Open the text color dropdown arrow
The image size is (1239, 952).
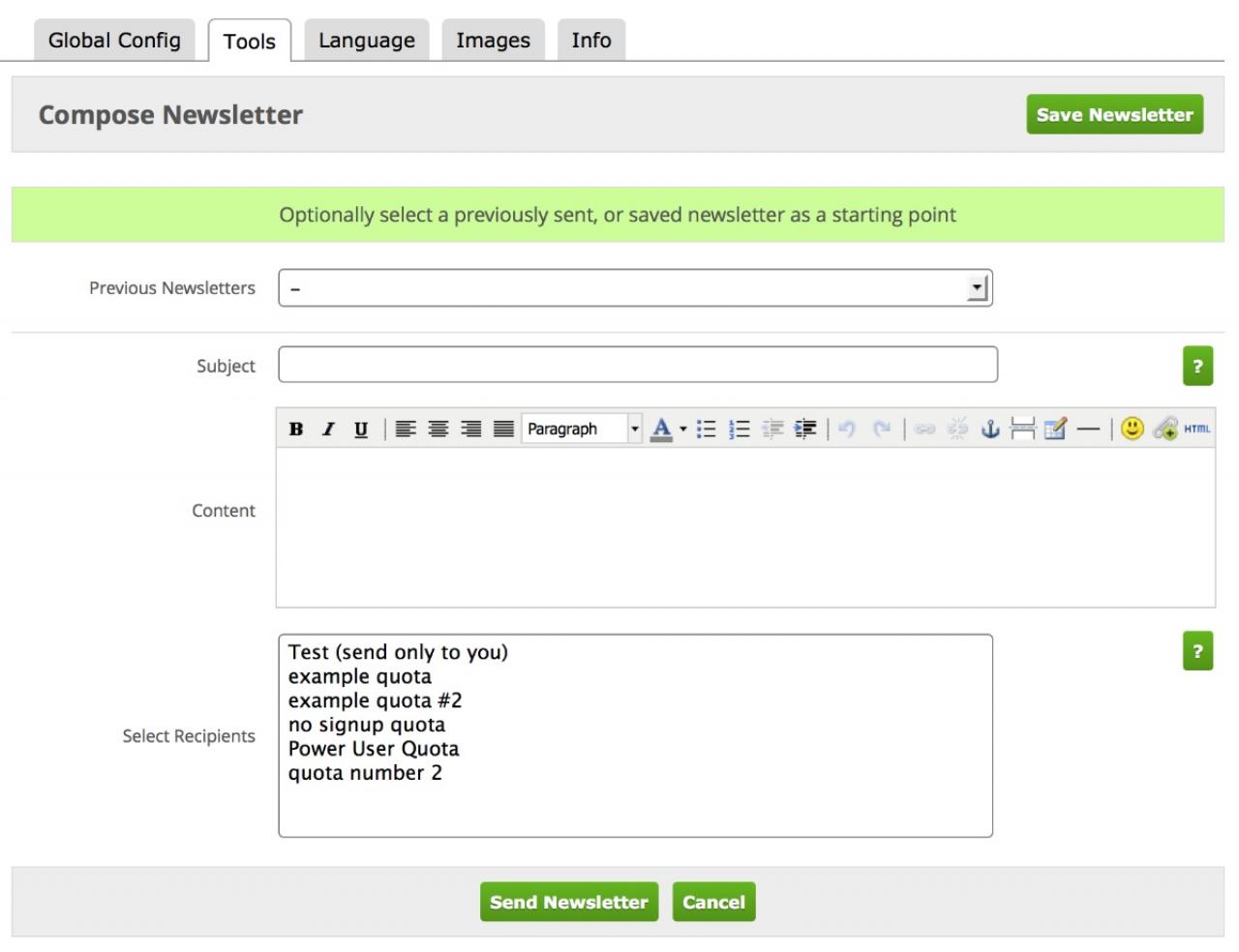683,429
